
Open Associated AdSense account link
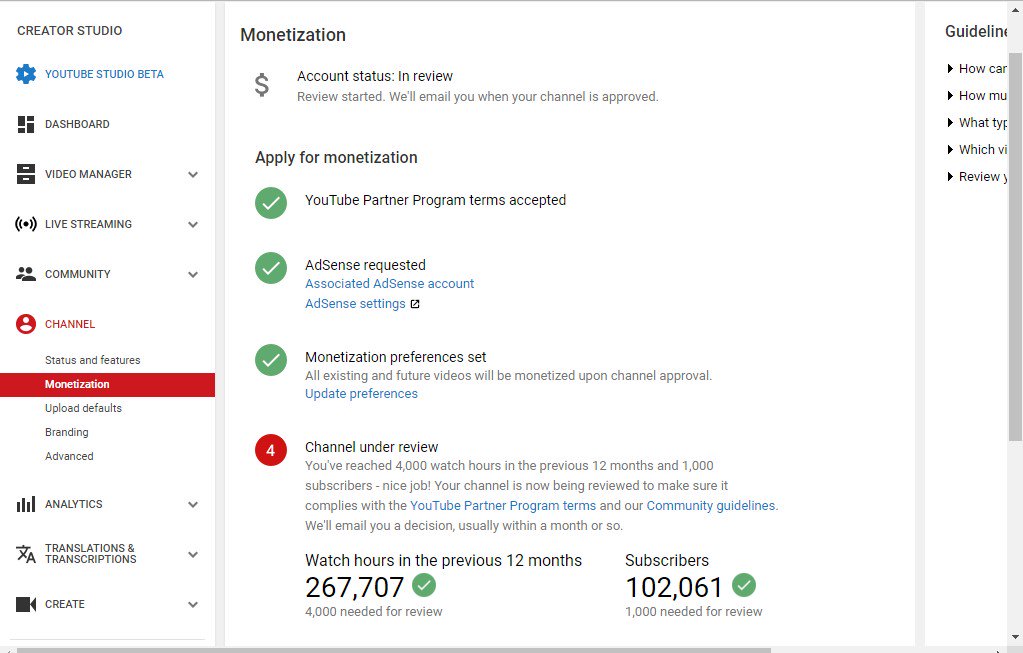[x=389, y=284]
